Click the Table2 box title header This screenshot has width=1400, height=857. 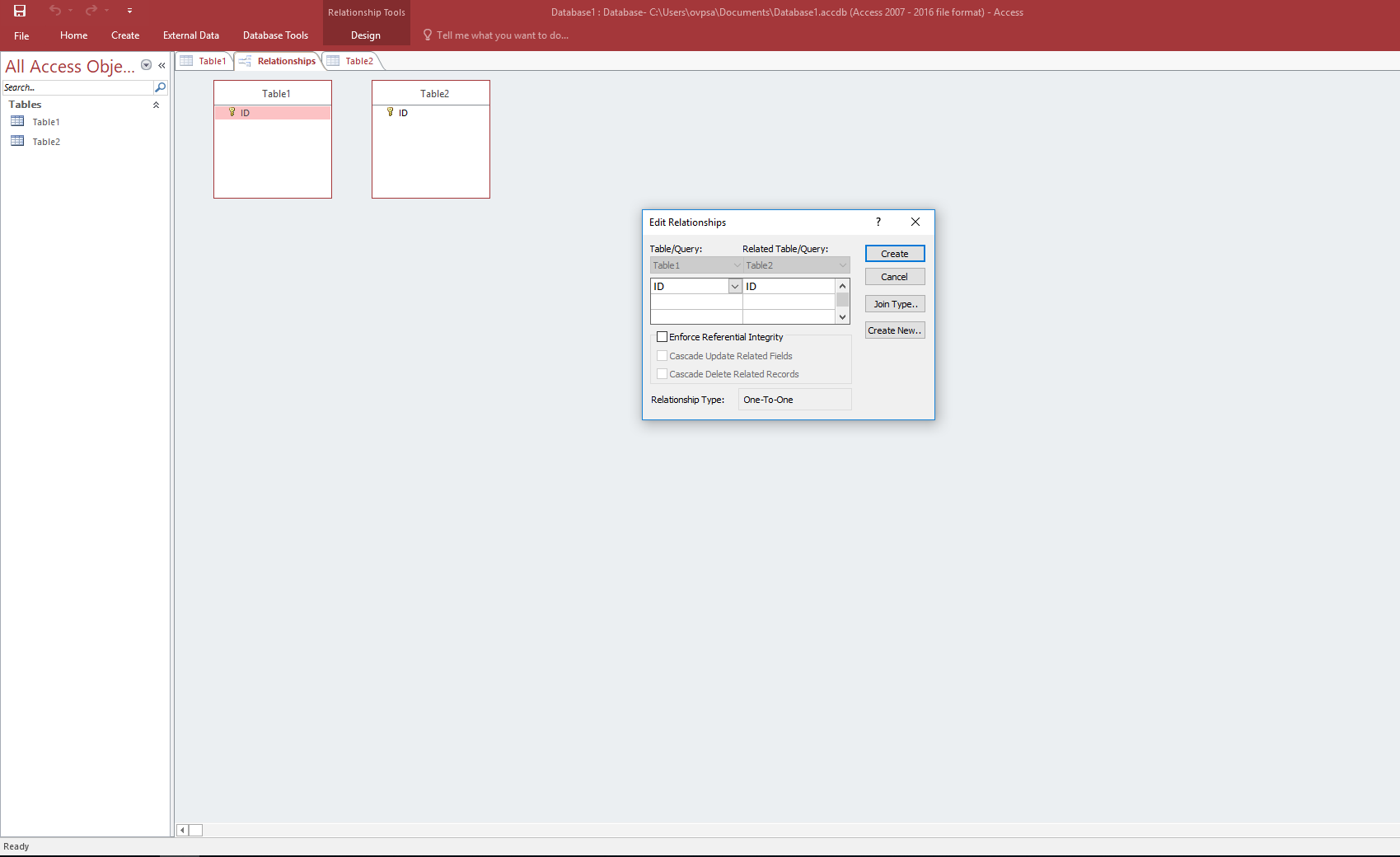click(x=431, y=93)
